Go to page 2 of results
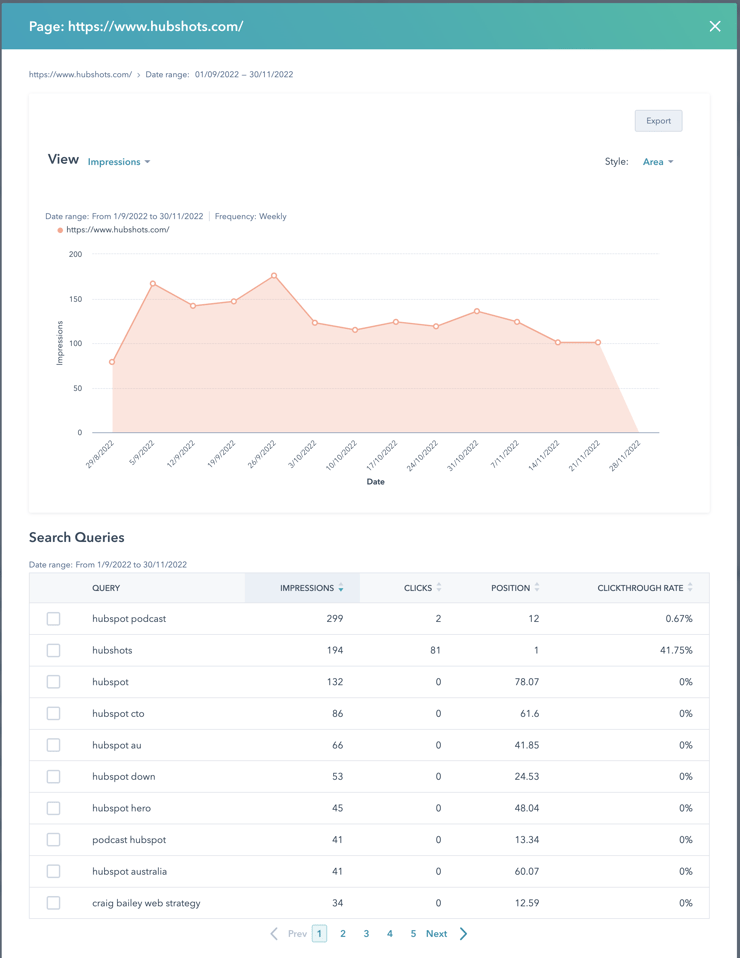Image resolution: width=740 pixels, height=958 pixels. click(x=343, y=934)
